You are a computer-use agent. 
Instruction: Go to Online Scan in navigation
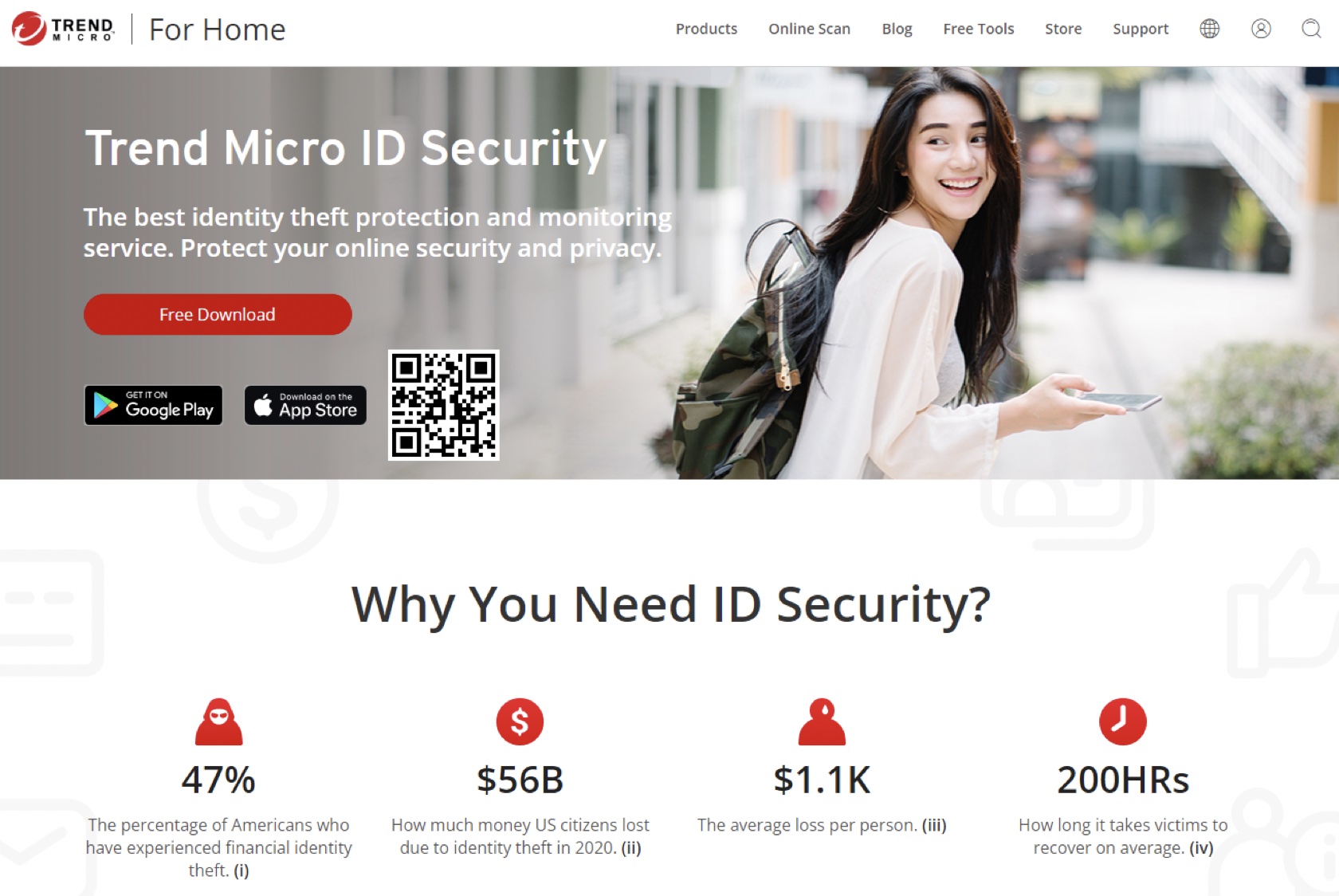pyautogui.click(x=809, y=29)
